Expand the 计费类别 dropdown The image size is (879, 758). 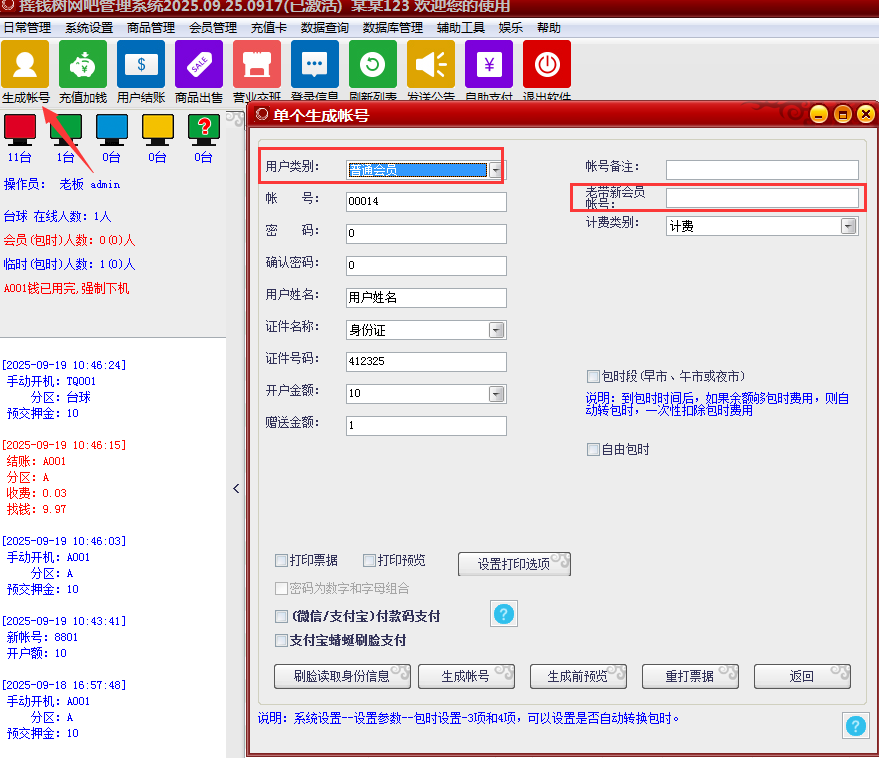click(848, 226)
